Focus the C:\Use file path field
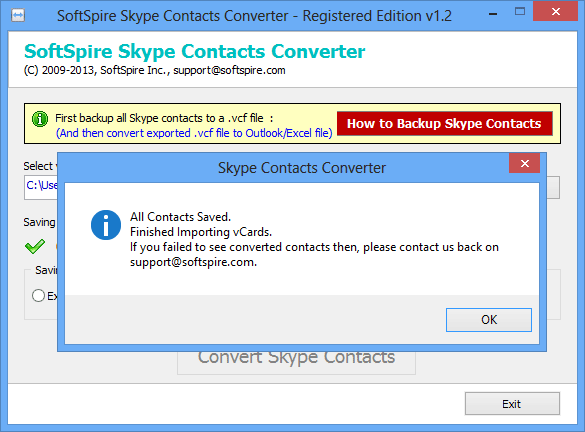The height and width of the screenshot is (432, 585). point(41,188)
